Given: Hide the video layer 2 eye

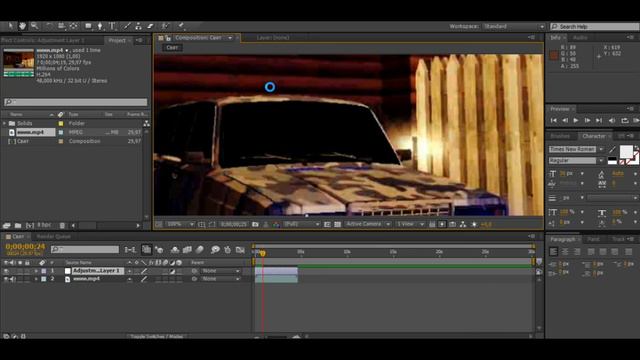Looking at the screenshot, I should point(6,279).
